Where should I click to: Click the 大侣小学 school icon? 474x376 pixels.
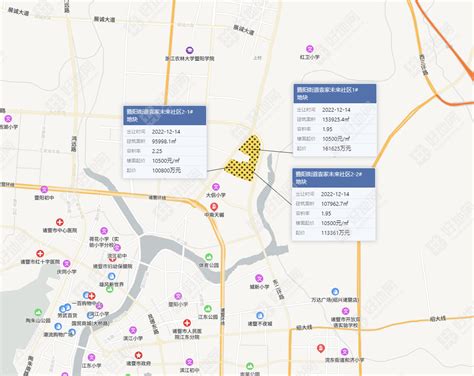click(216, 187)
